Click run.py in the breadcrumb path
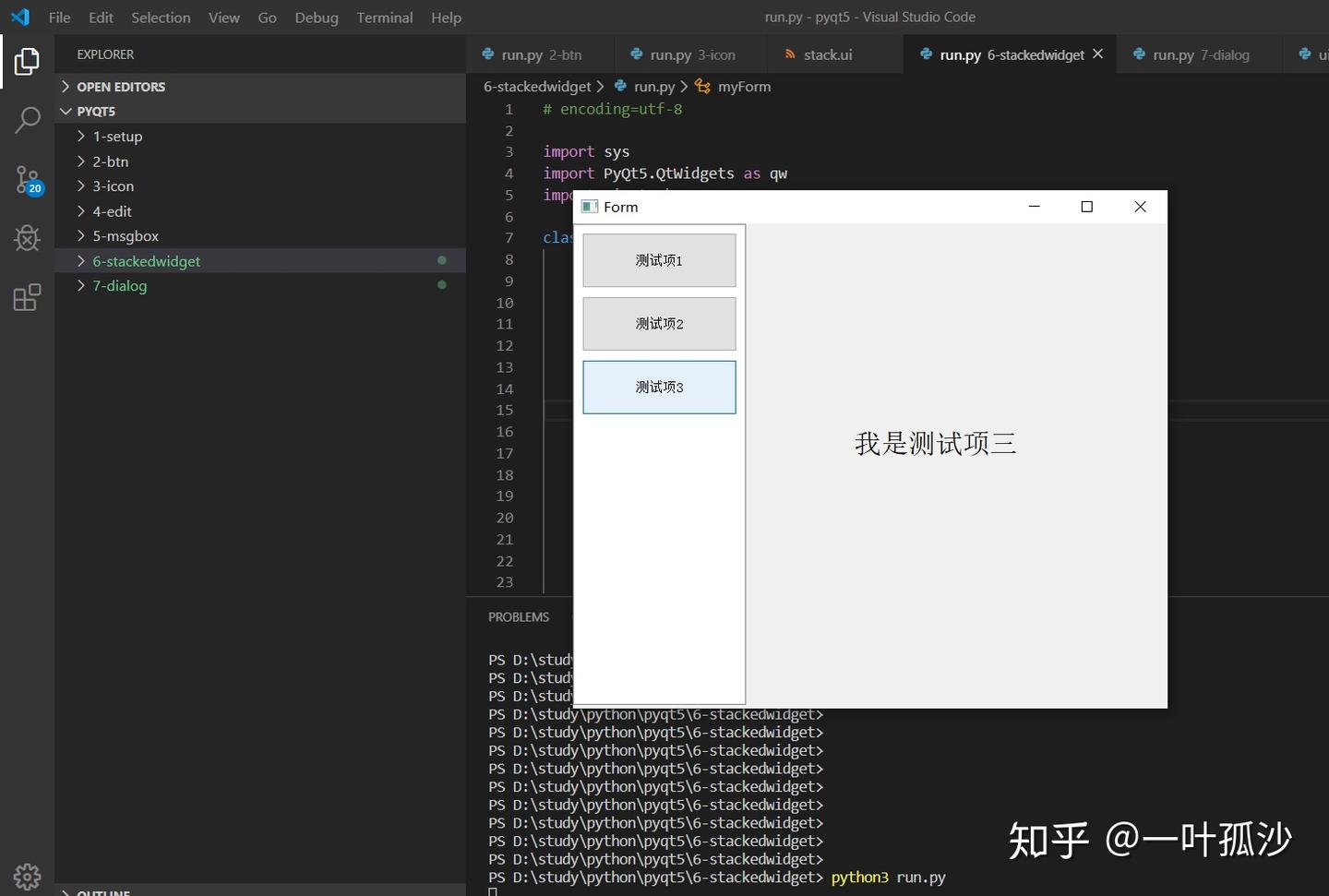 tap(655, 86)
